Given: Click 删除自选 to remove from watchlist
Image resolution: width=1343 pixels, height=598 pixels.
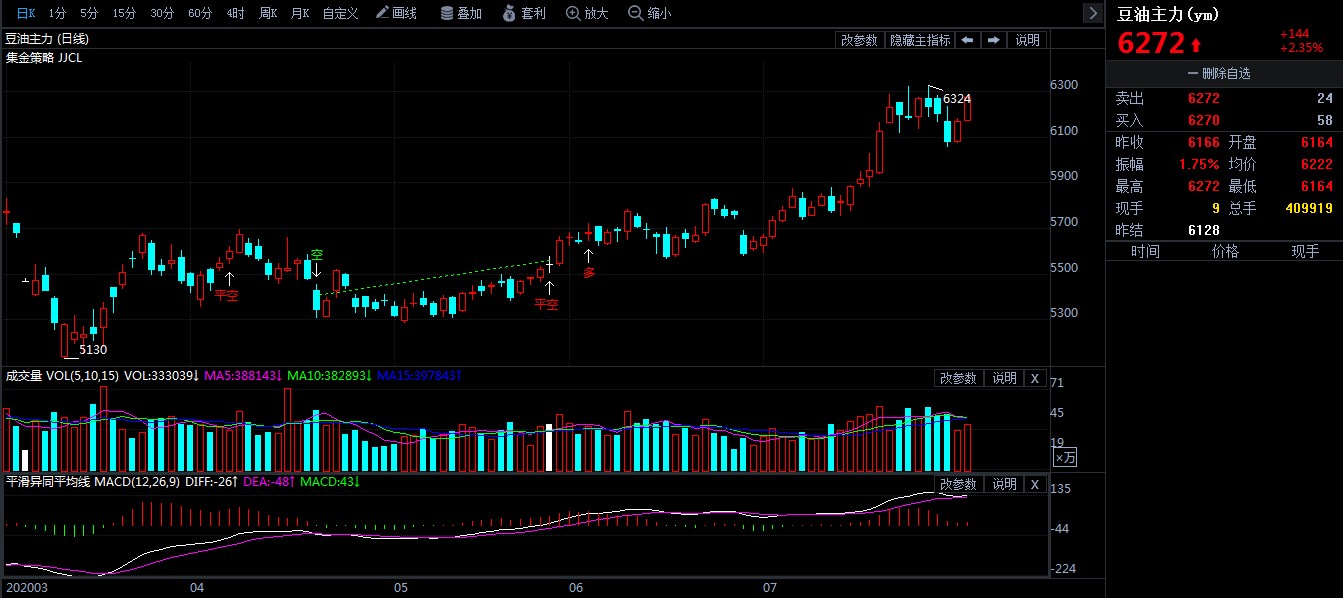Looking at the screenshot, I should [x=1224, y=74].
